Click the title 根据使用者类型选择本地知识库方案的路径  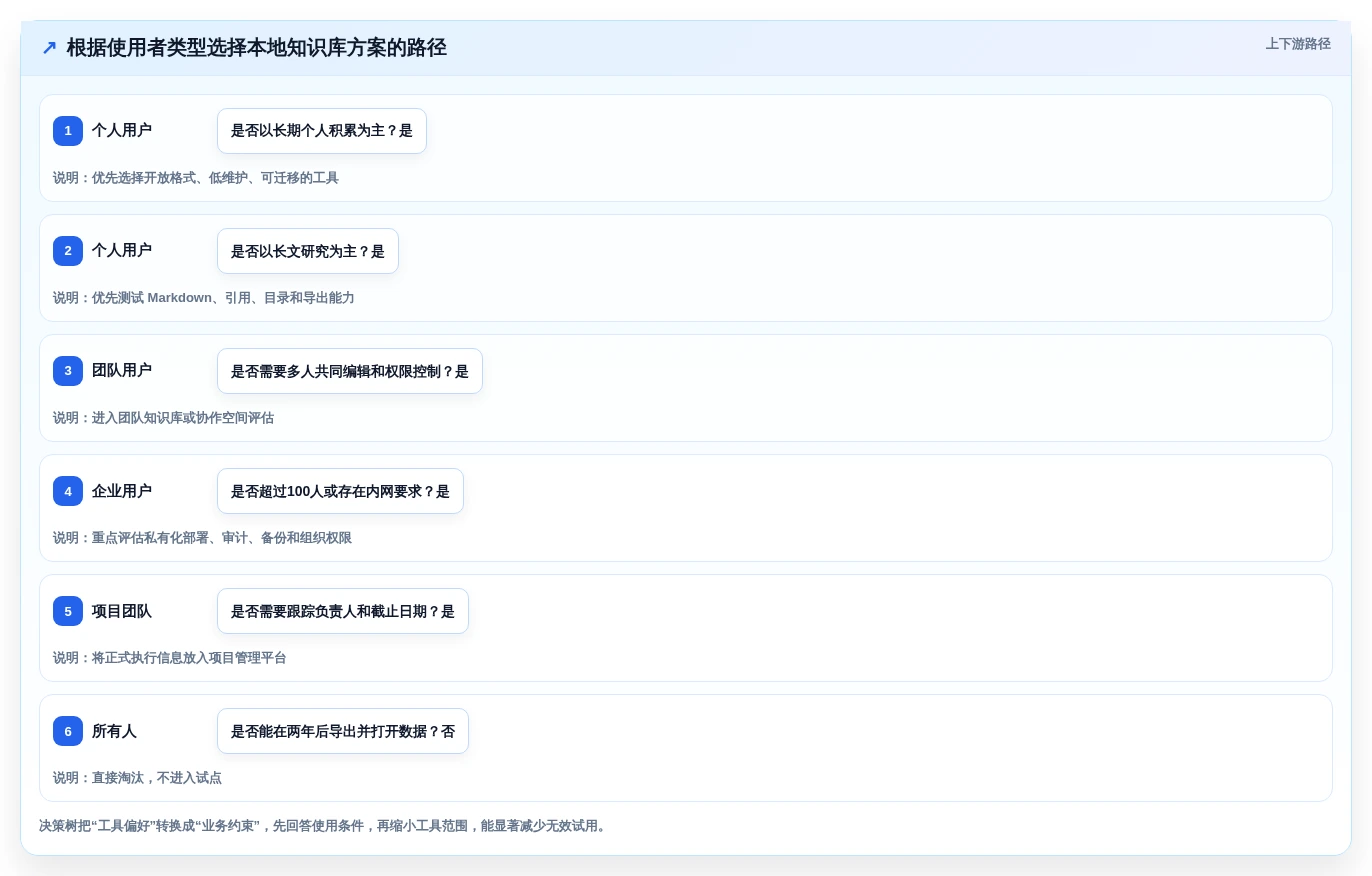pos(256,48)
